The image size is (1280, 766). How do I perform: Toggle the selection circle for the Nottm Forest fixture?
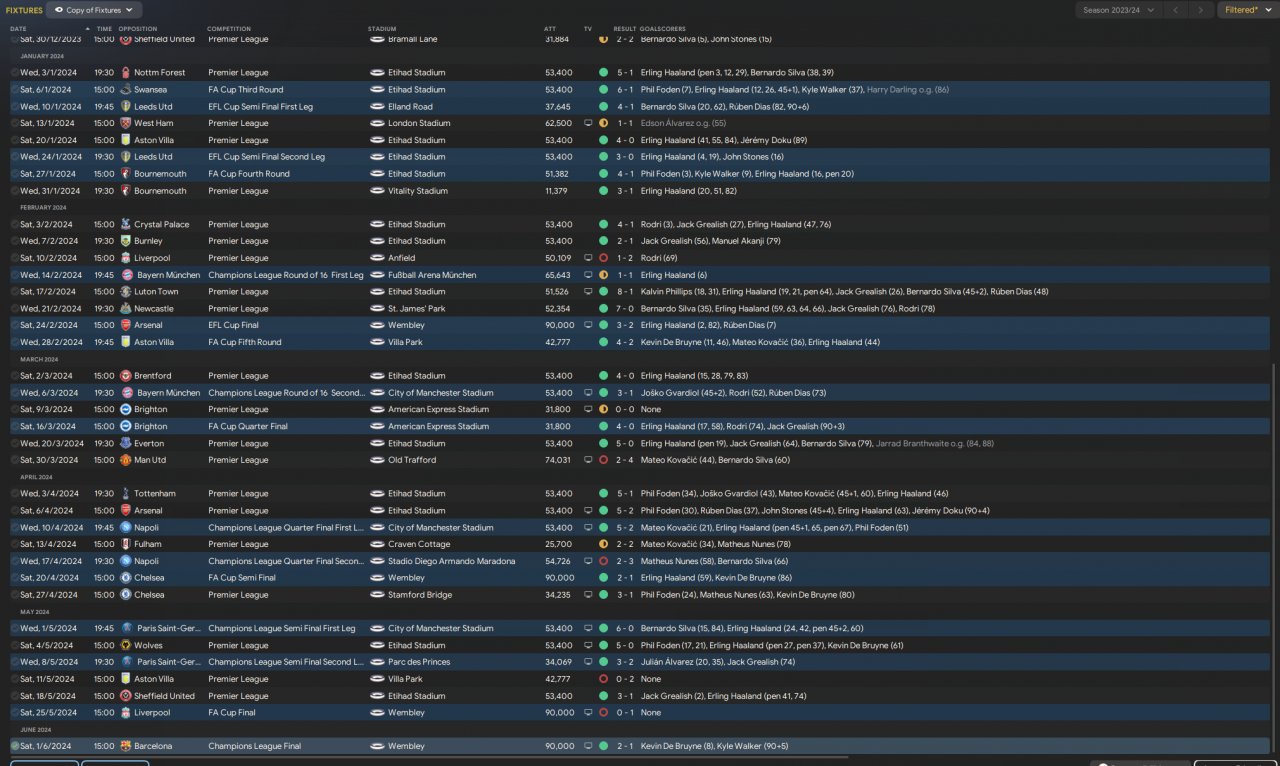point(15,73)
